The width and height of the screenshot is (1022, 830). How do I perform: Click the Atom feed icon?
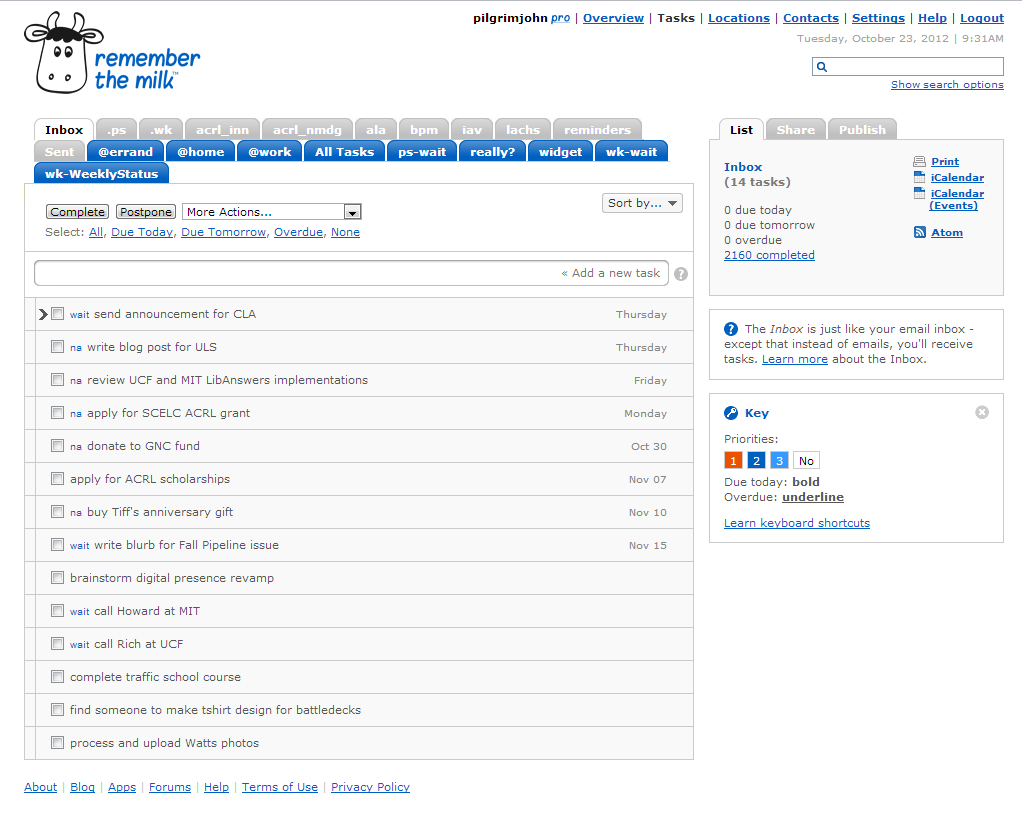click(x=919, y=232)
